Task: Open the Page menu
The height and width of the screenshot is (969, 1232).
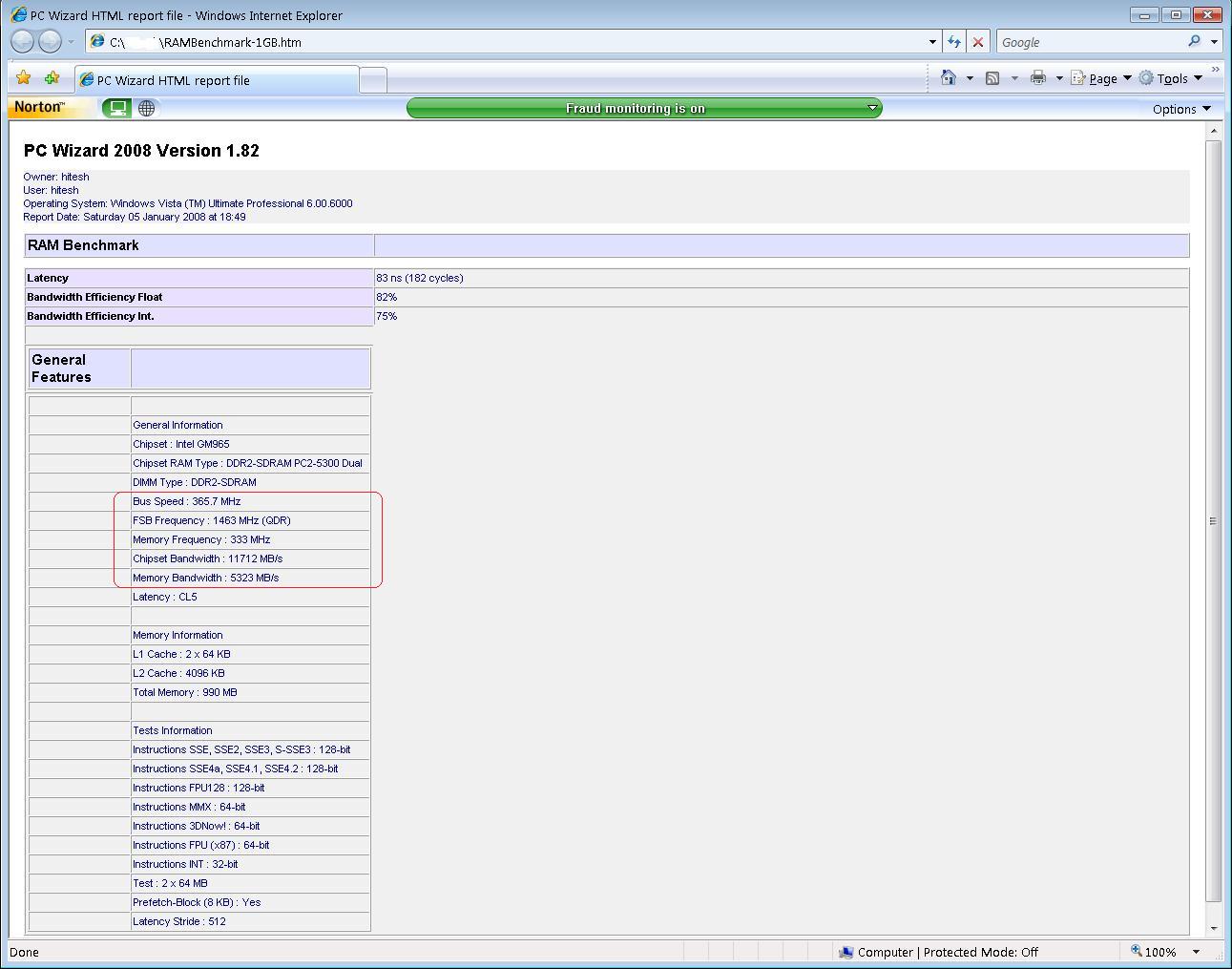Action: coord(1101,78)
